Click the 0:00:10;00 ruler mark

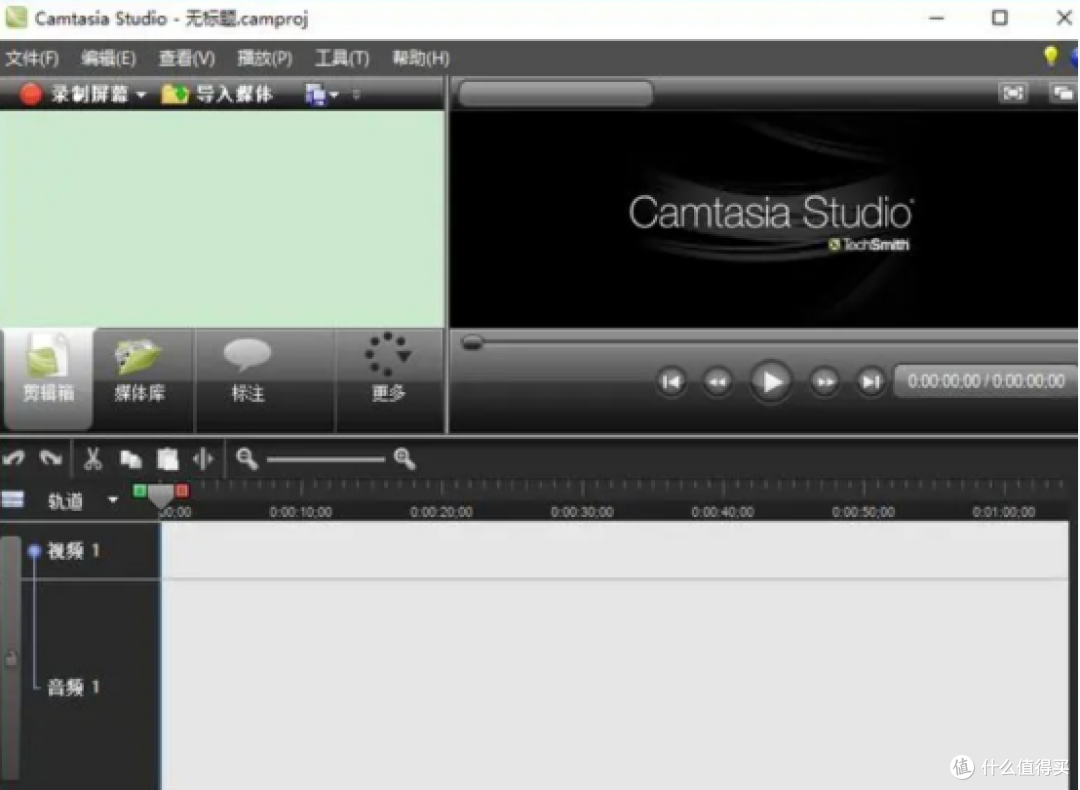(x=301, y=512)
